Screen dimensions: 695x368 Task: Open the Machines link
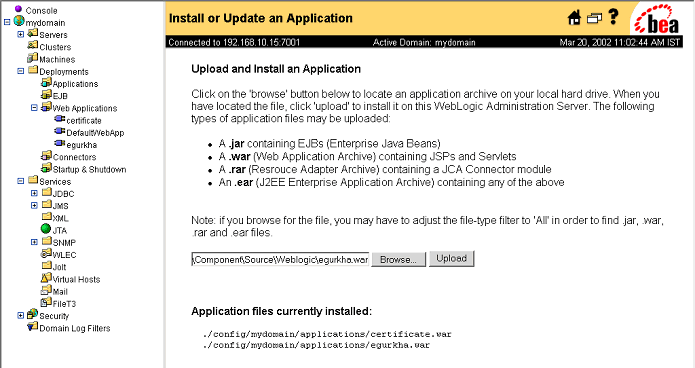click(57, 59)
